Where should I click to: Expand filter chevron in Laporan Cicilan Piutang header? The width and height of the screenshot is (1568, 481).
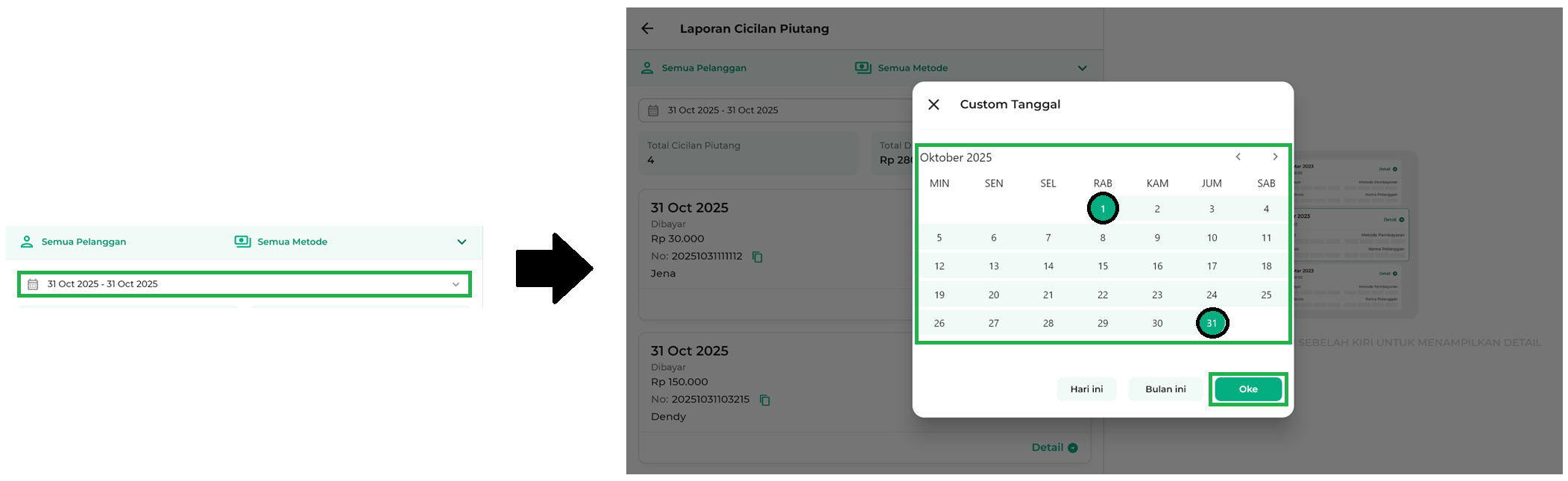(x=1082, y=68)
